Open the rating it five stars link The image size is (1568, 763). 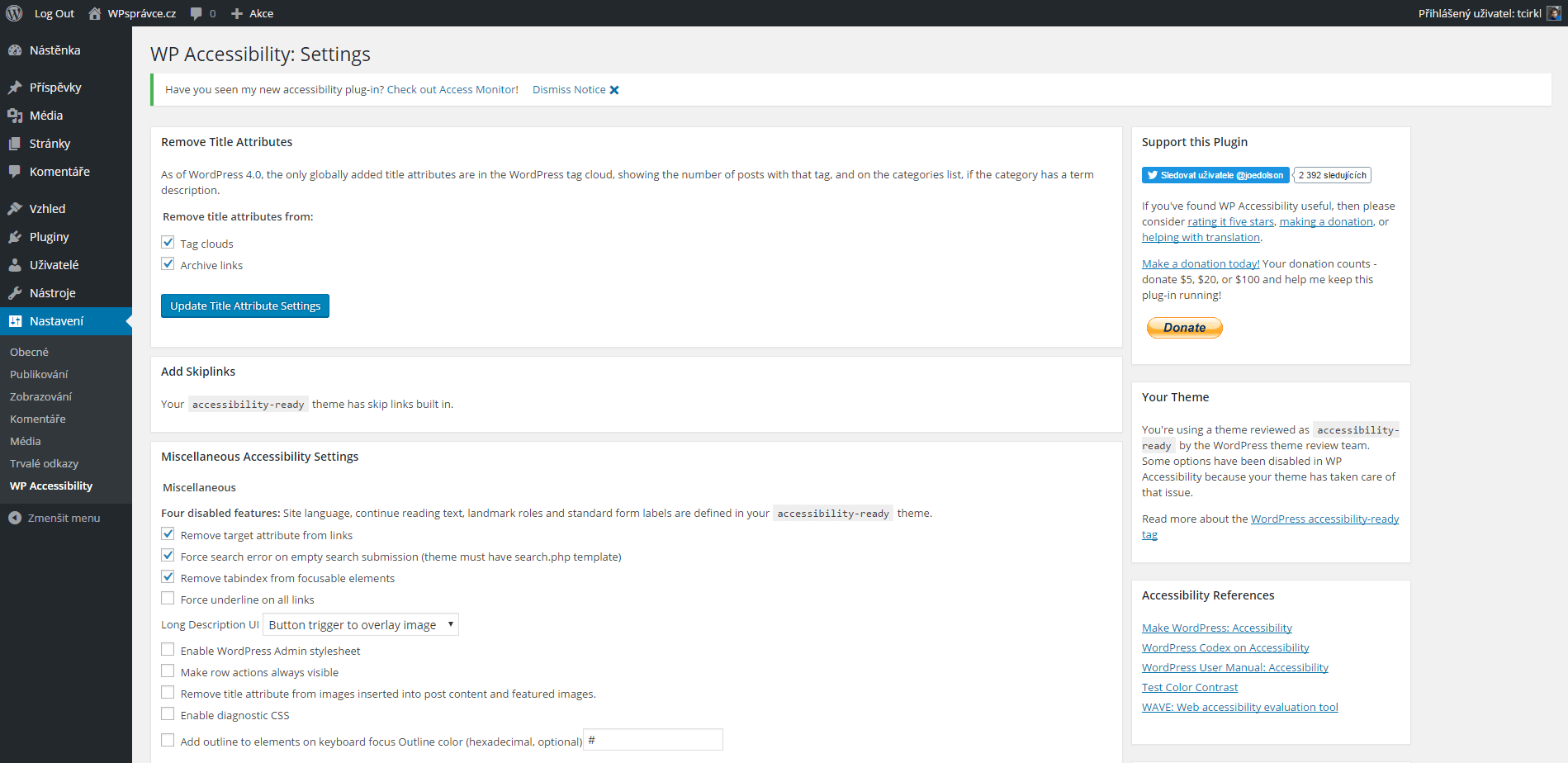(x=1230, y=222)
